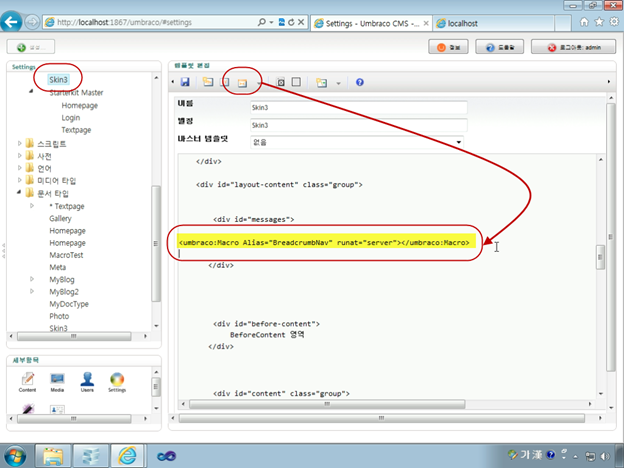Open template editor help with the blue question icon
This screenshot has width=624, height=468.
[360, 82]
